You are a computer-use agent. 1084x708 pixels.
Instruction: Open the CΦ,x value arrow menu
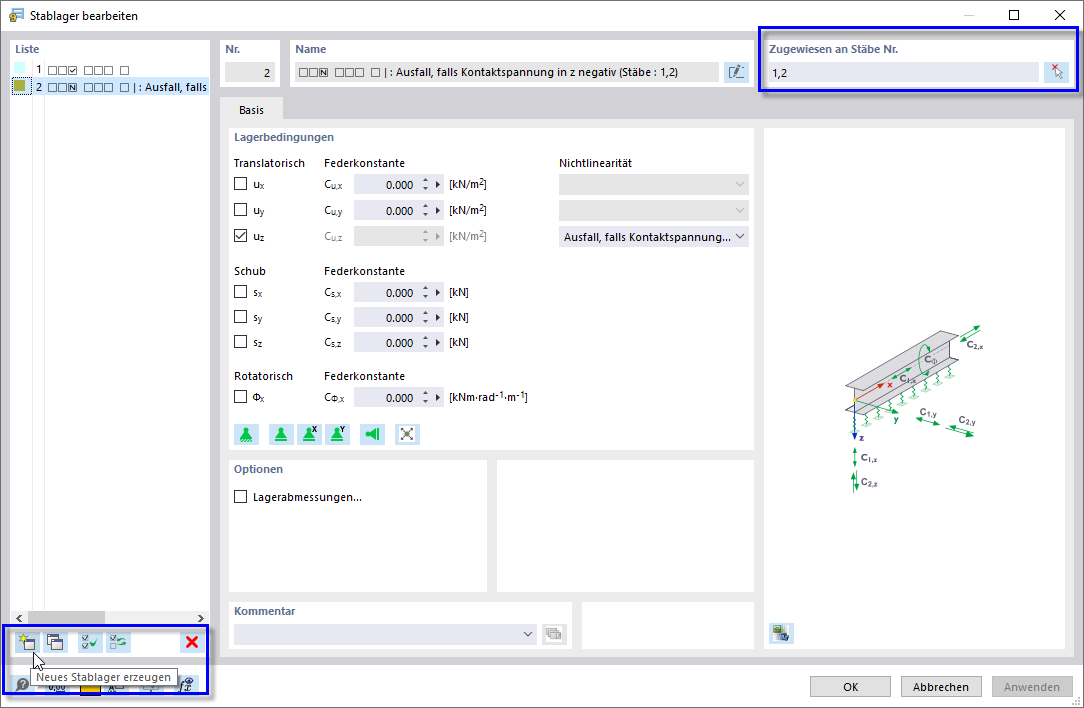(438, 398)
